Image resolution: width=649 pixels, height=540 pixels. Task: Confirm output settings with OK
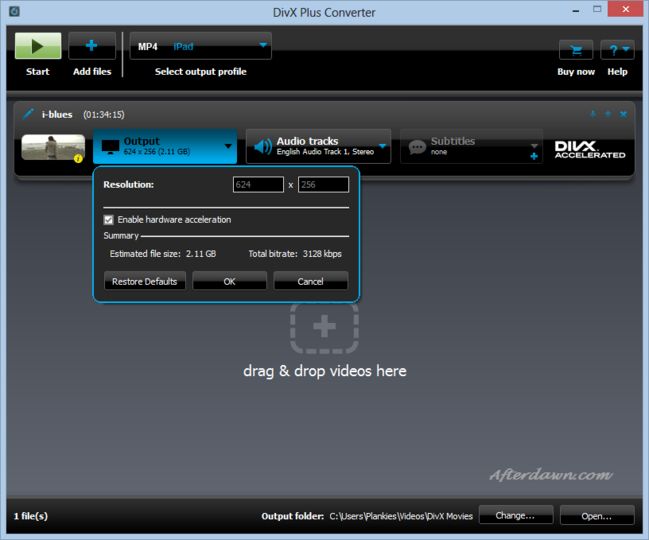point(229,281)
